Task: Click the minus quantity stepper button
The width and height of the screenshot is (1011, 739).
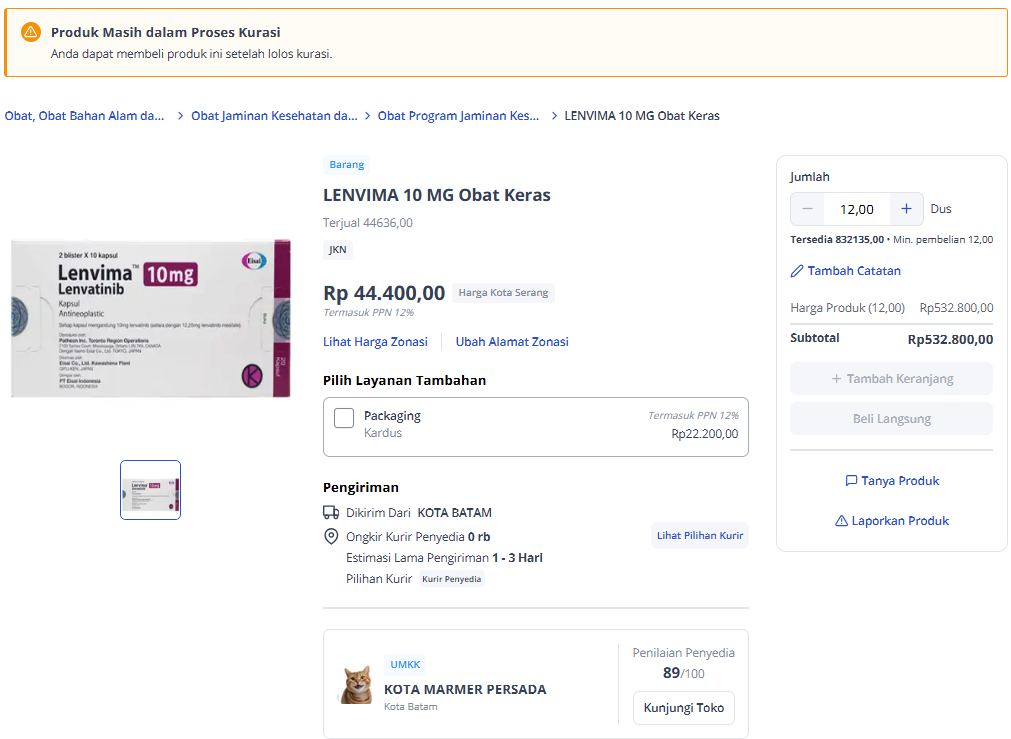Action: [807, 209]
